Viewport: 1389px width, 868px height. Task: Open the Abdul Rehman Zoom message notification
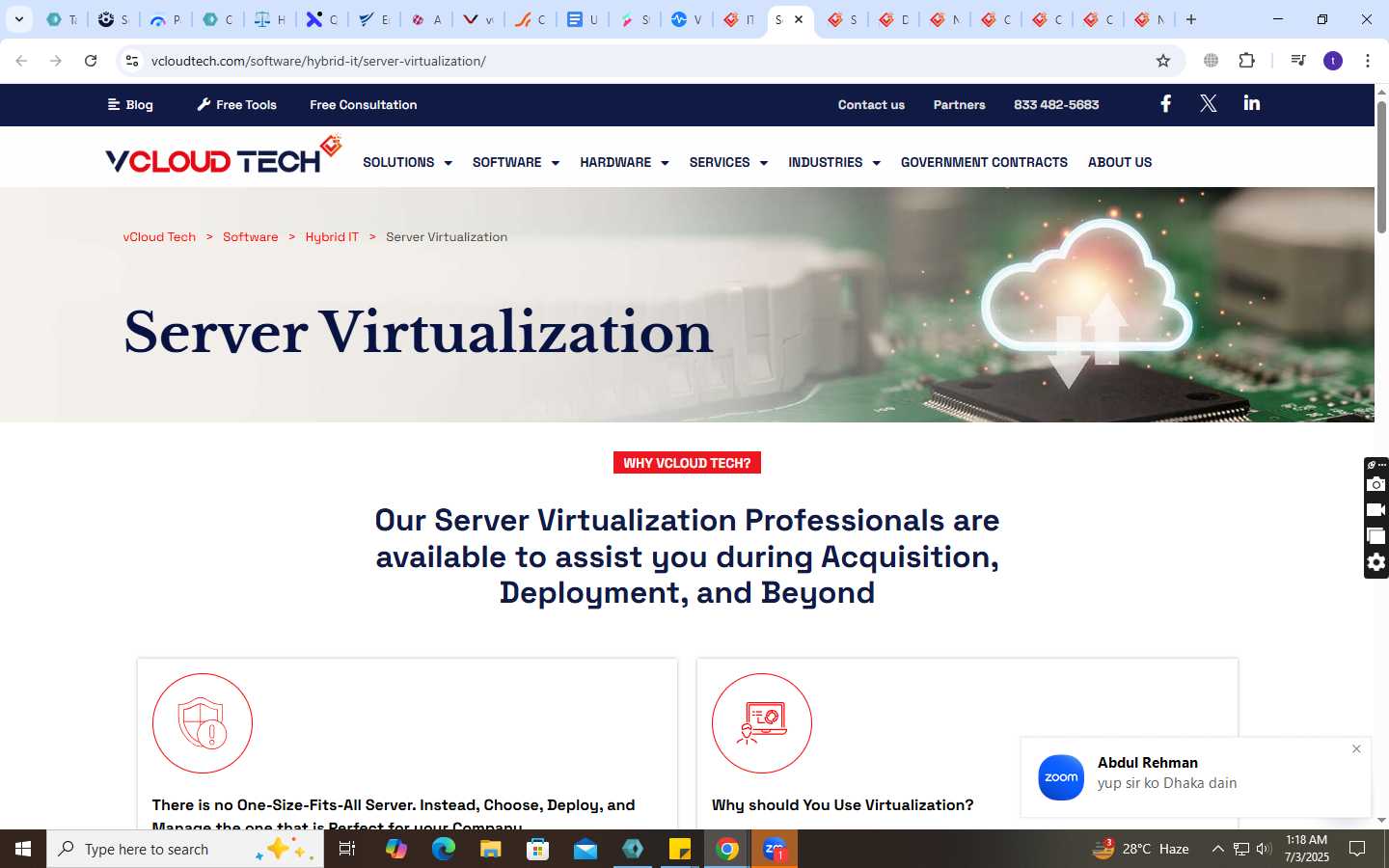[x=1195, y=776]
